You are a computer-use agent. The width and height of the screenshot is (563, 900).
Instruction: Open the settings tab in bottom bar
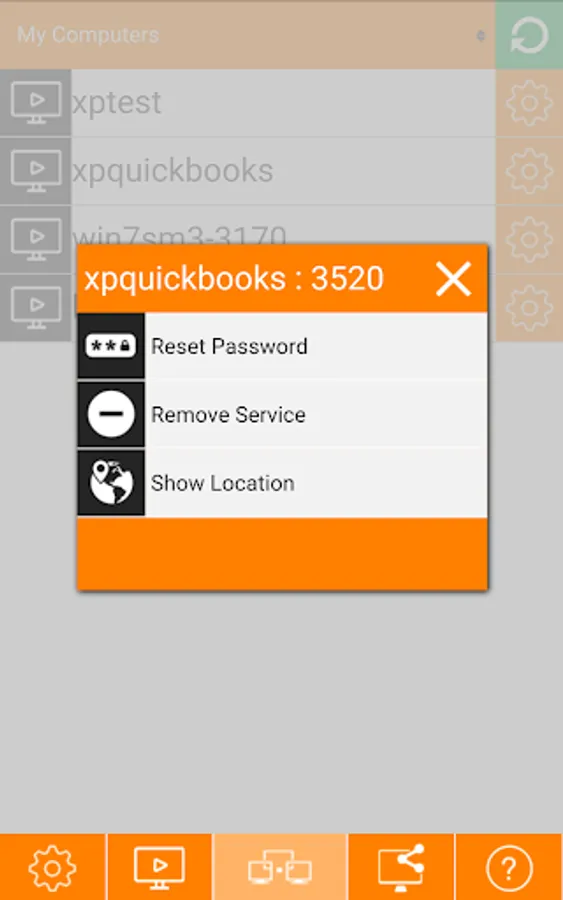(52, 867)
